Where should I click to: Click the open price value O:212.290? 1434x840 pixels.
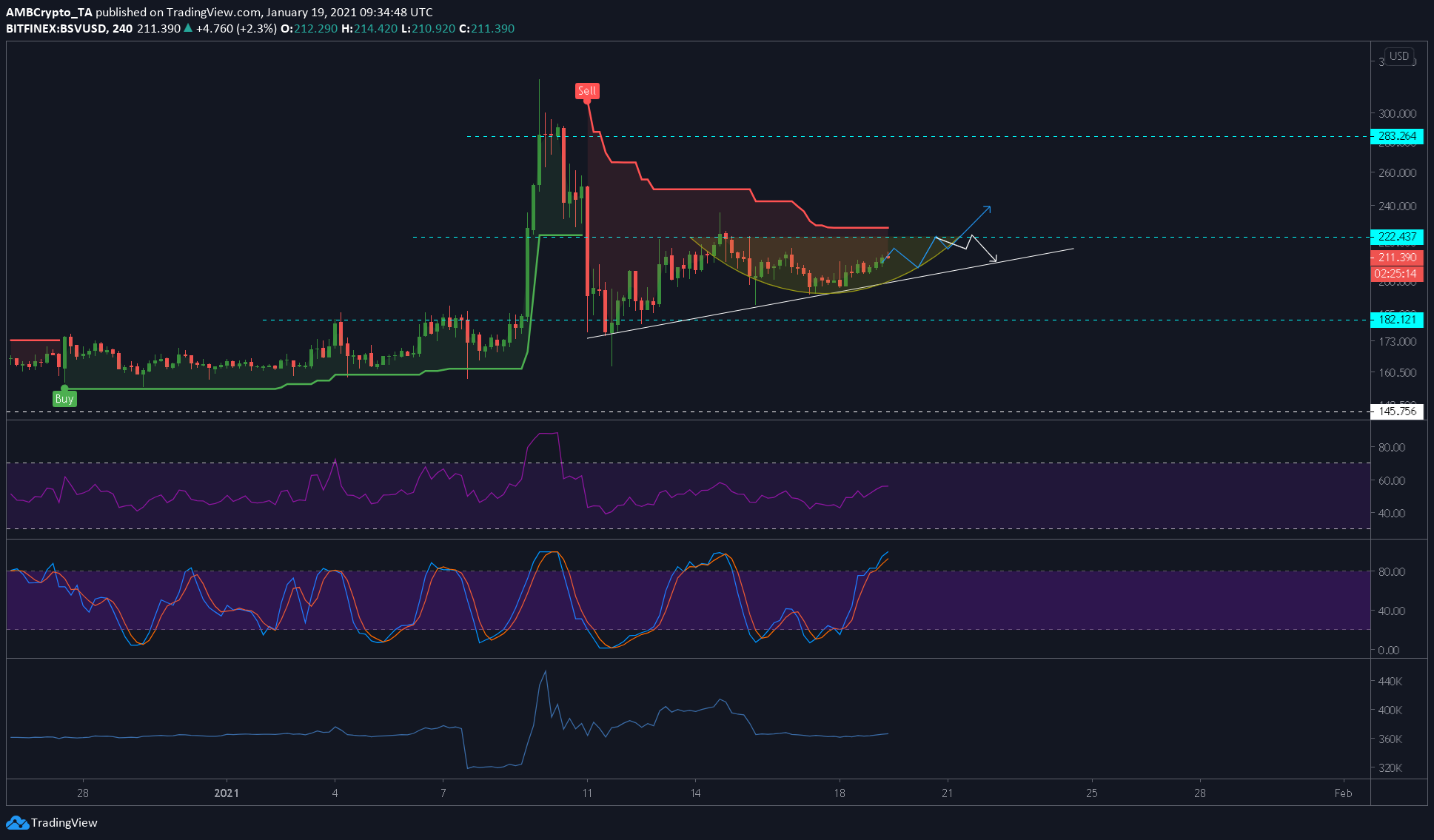[x=309, y=28]
